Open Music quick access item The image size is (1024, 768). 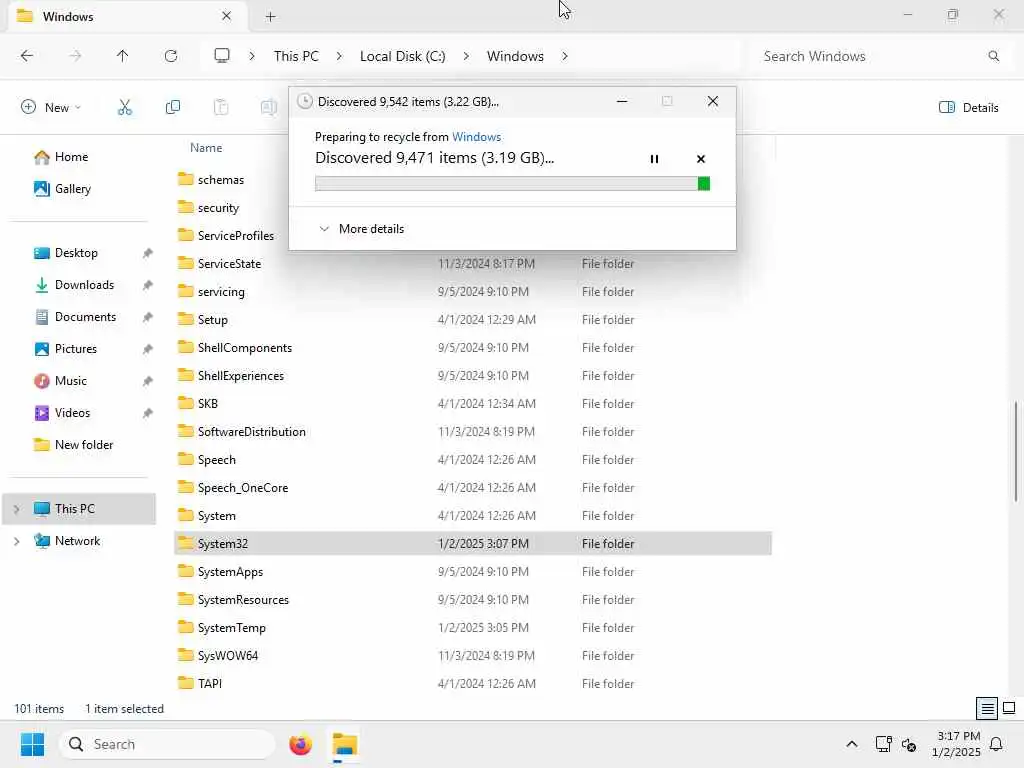coord(60,381)
